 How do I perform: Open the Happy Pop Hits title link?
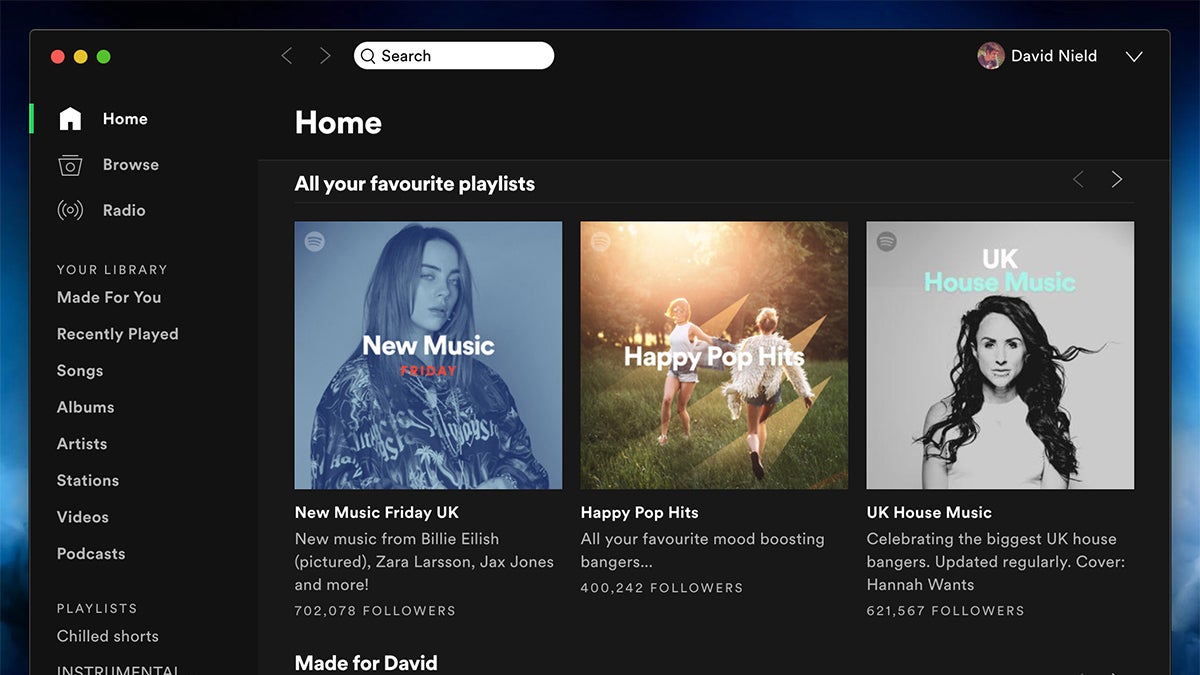point(639,512)
